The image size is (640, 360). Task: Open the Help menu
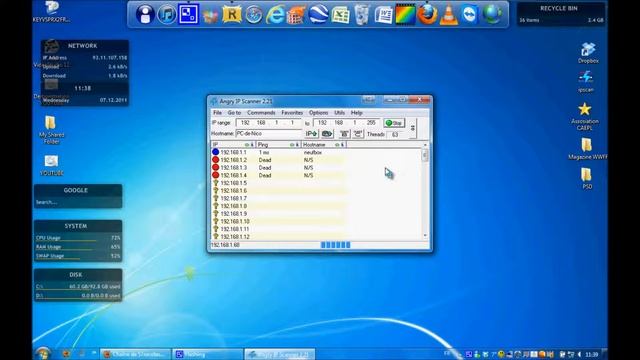(356, 113)
